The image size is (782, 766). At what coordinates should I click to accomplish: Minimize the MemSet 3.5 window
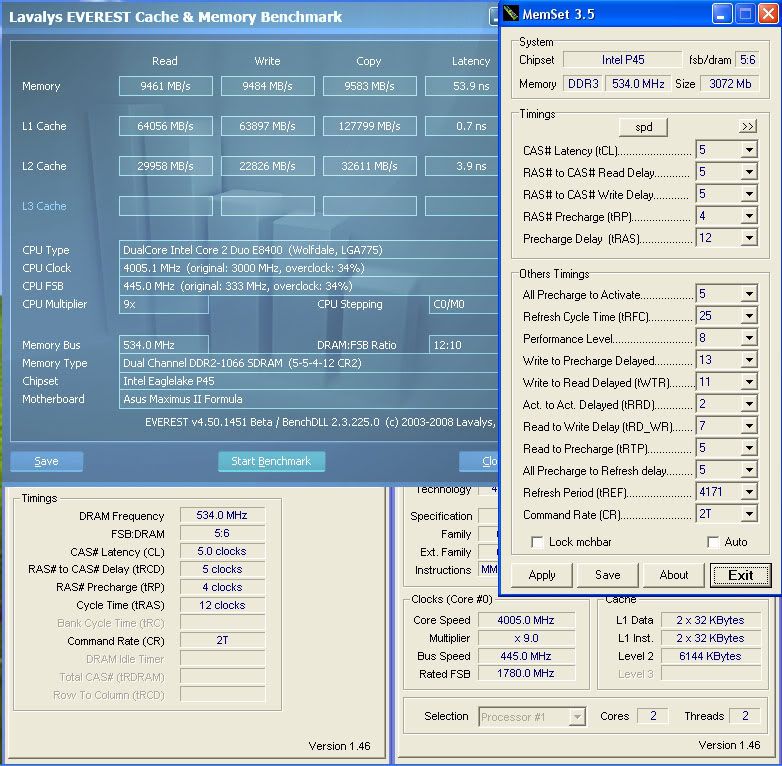pyautogui.click(x=722, y=14)
